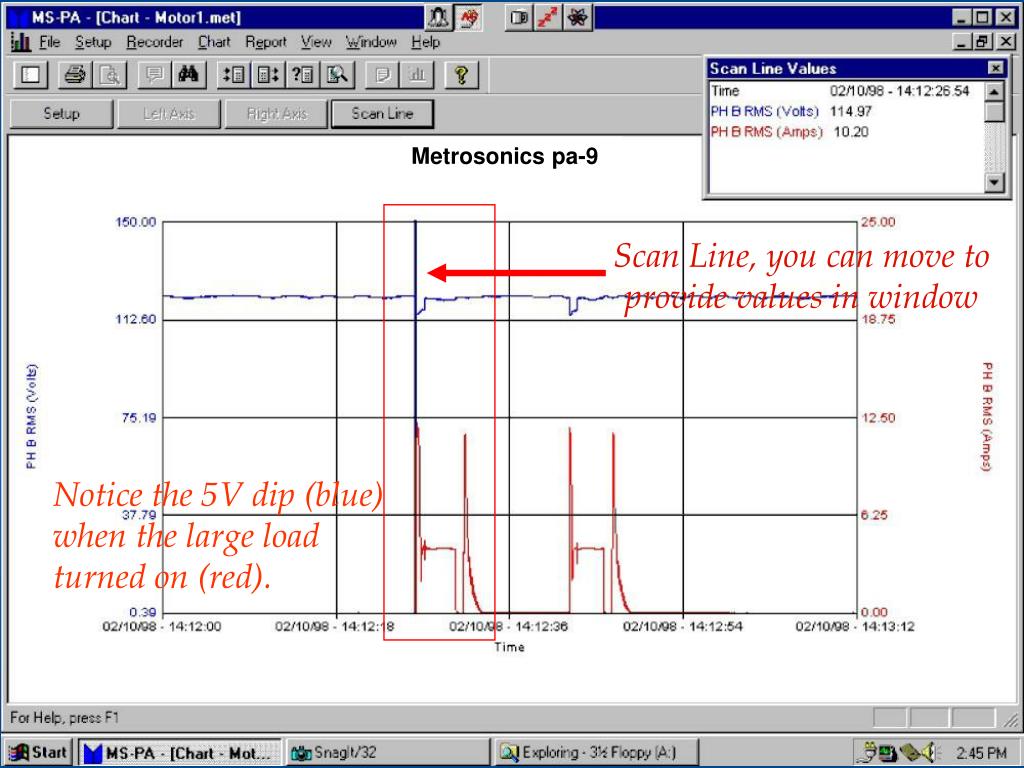The image size is (1024, 768).
Task: Click the 25.00 right axis label
Action: tap(878, 222)
